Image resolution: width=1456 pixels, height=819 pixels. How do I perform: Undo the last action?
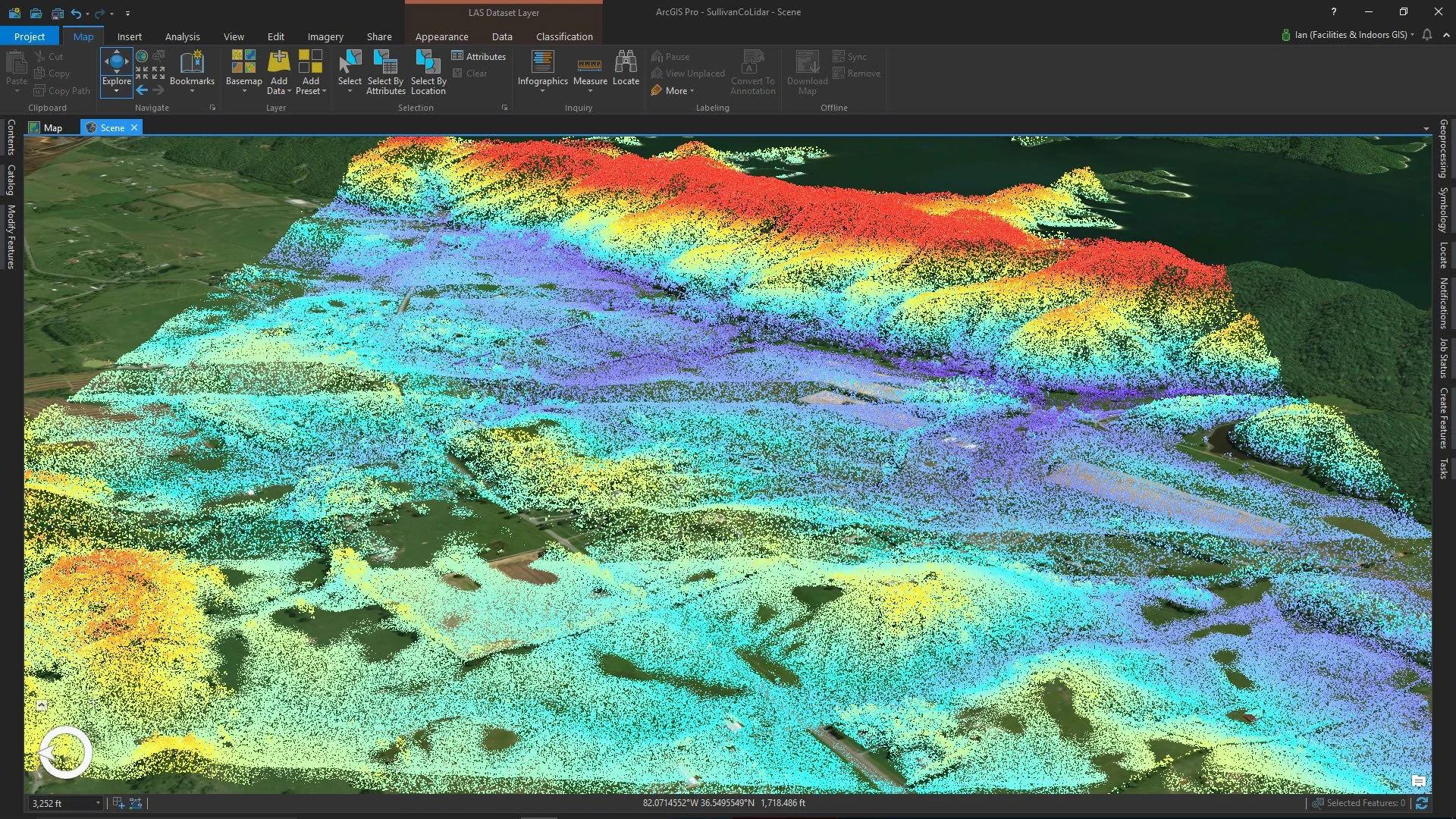pyautogui.click(x=76, y=13)
